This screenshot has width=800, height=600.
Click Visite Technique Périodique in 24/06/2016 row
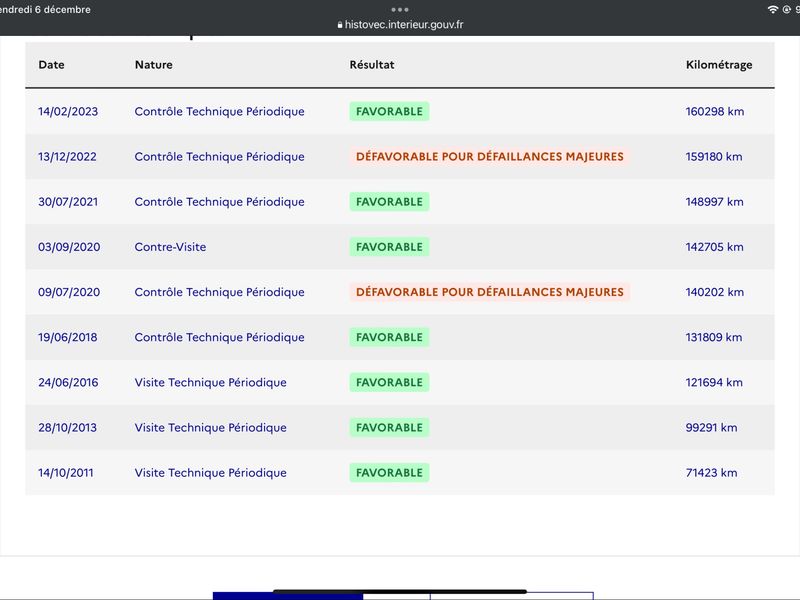click(x=210, y=382)
